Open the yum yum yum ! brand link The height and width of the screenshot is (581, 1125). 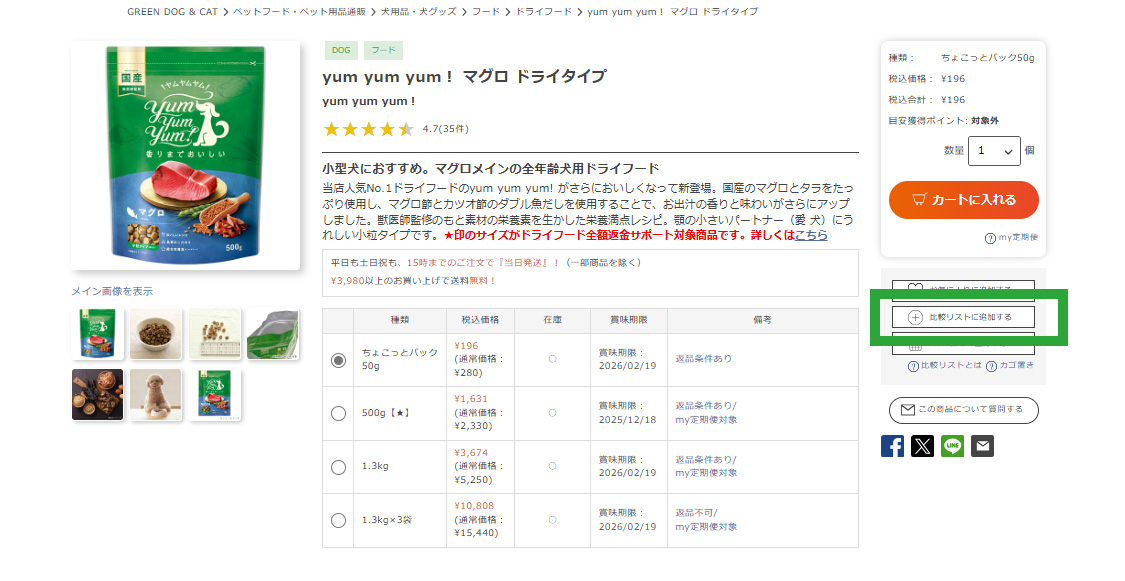(x=369, y=101)
